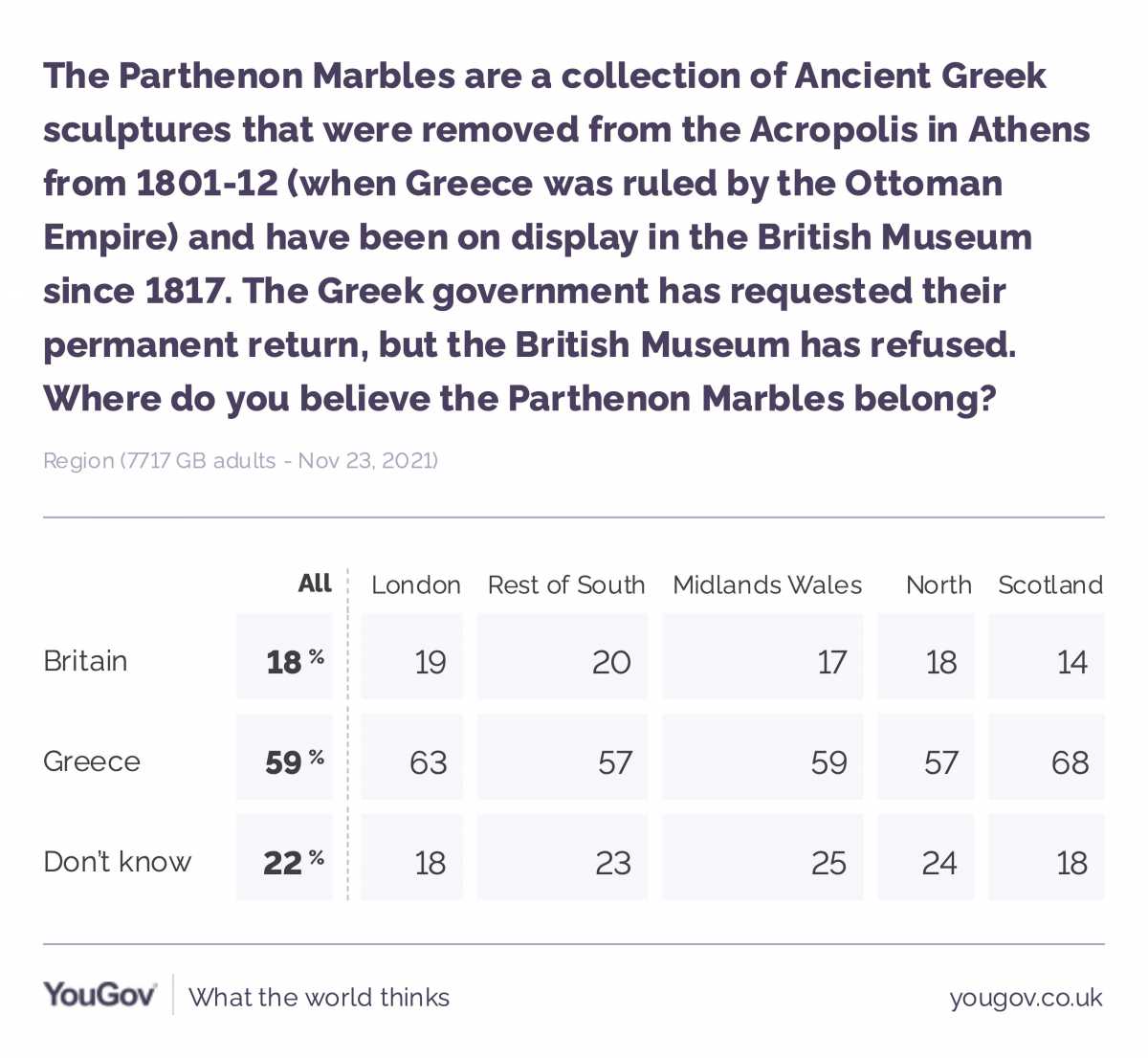Viewport: 1148px width, 1058px height.
Task: Click the Midlands Wales column header
Action: click(x=767, y=584)
